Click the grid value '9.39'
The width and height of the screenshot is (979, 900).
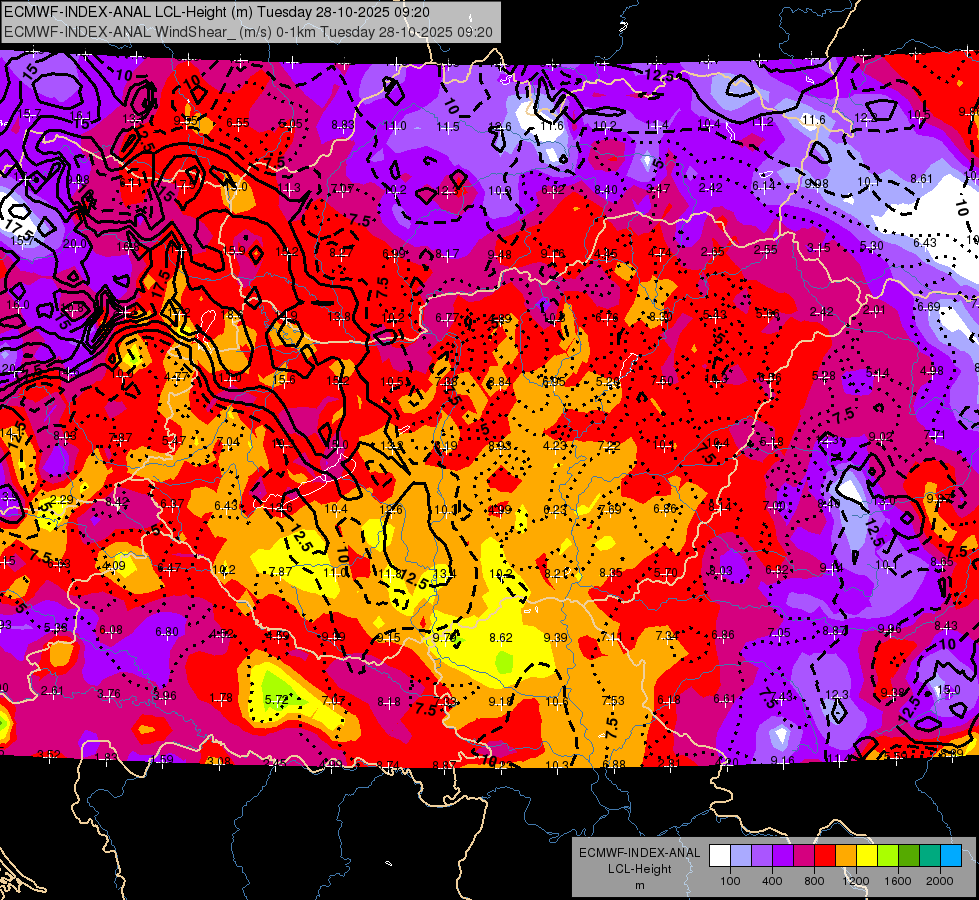click(556, 637)
